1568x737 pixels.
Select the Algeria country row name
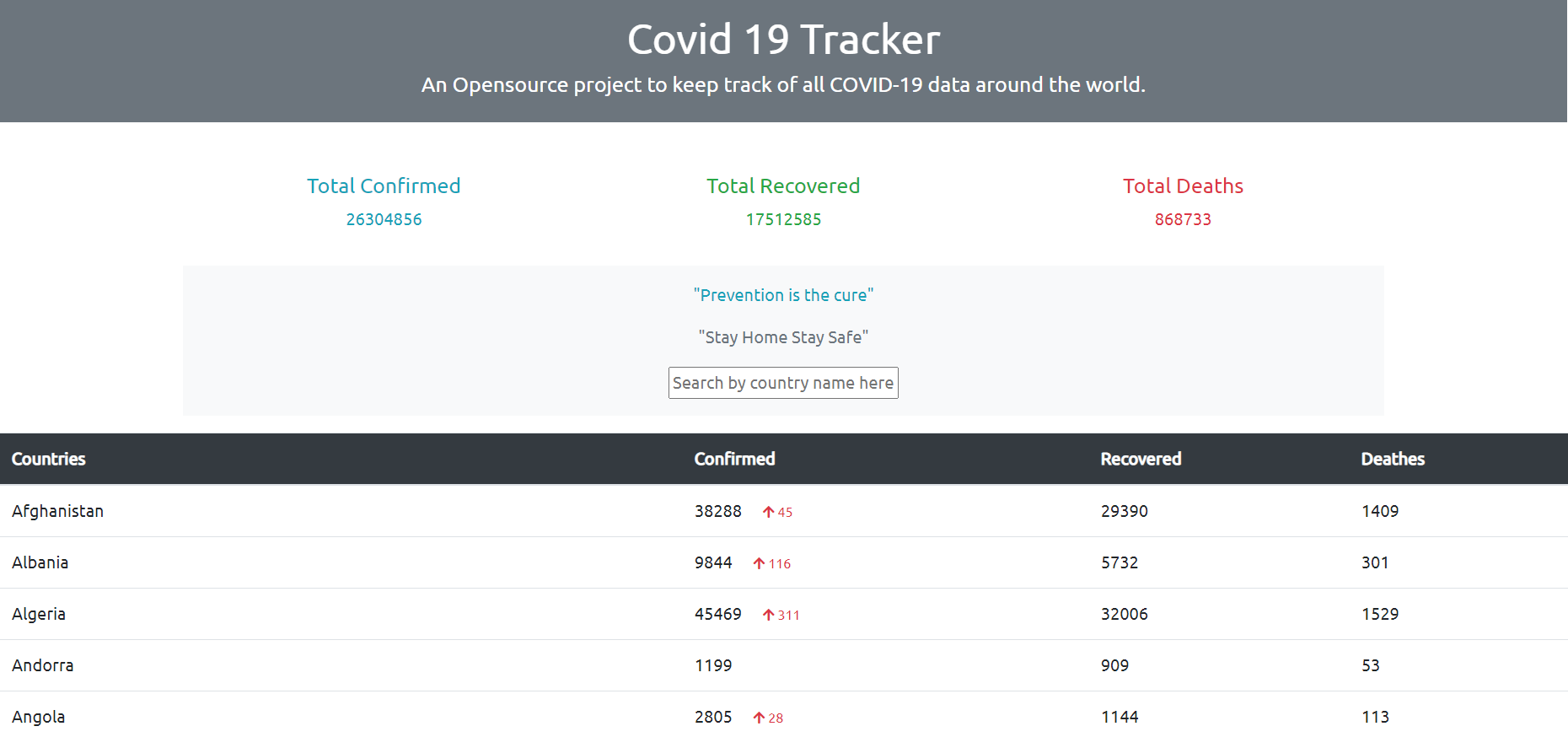click(39, 614)
